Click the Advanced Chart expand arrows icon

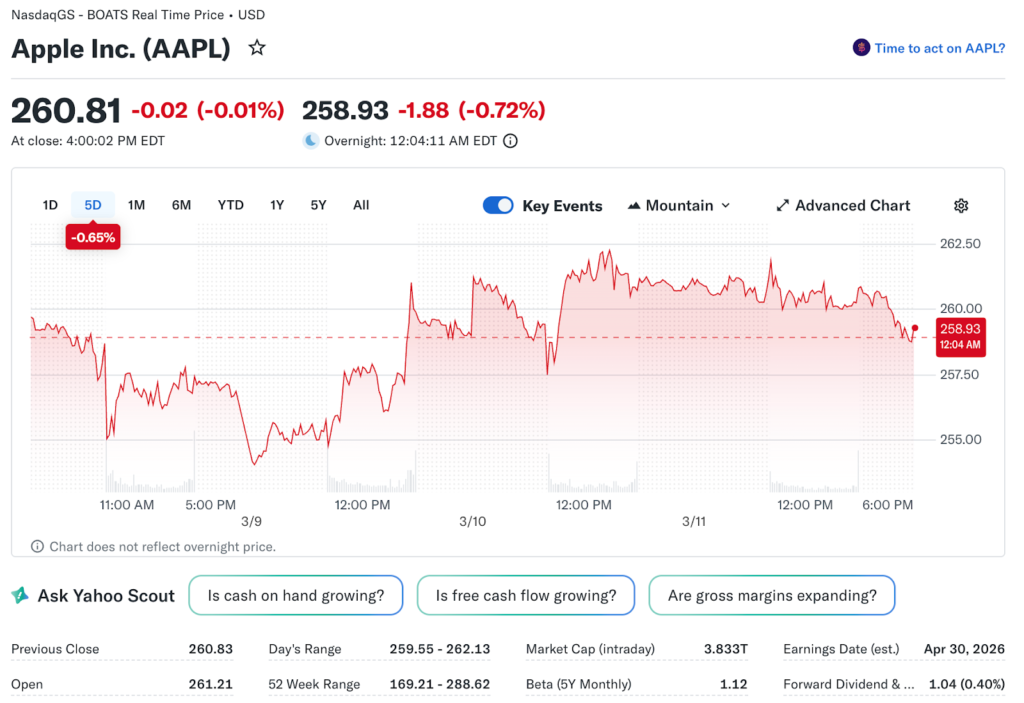(783, 206)
